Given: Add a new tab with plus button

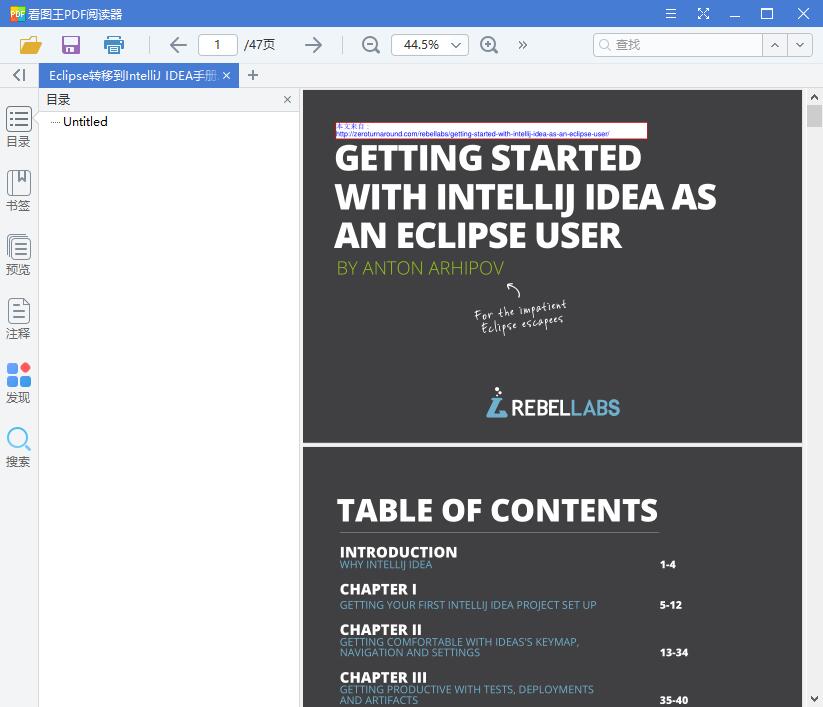Looking at the screenshot, I should click(x=253, y=75).
